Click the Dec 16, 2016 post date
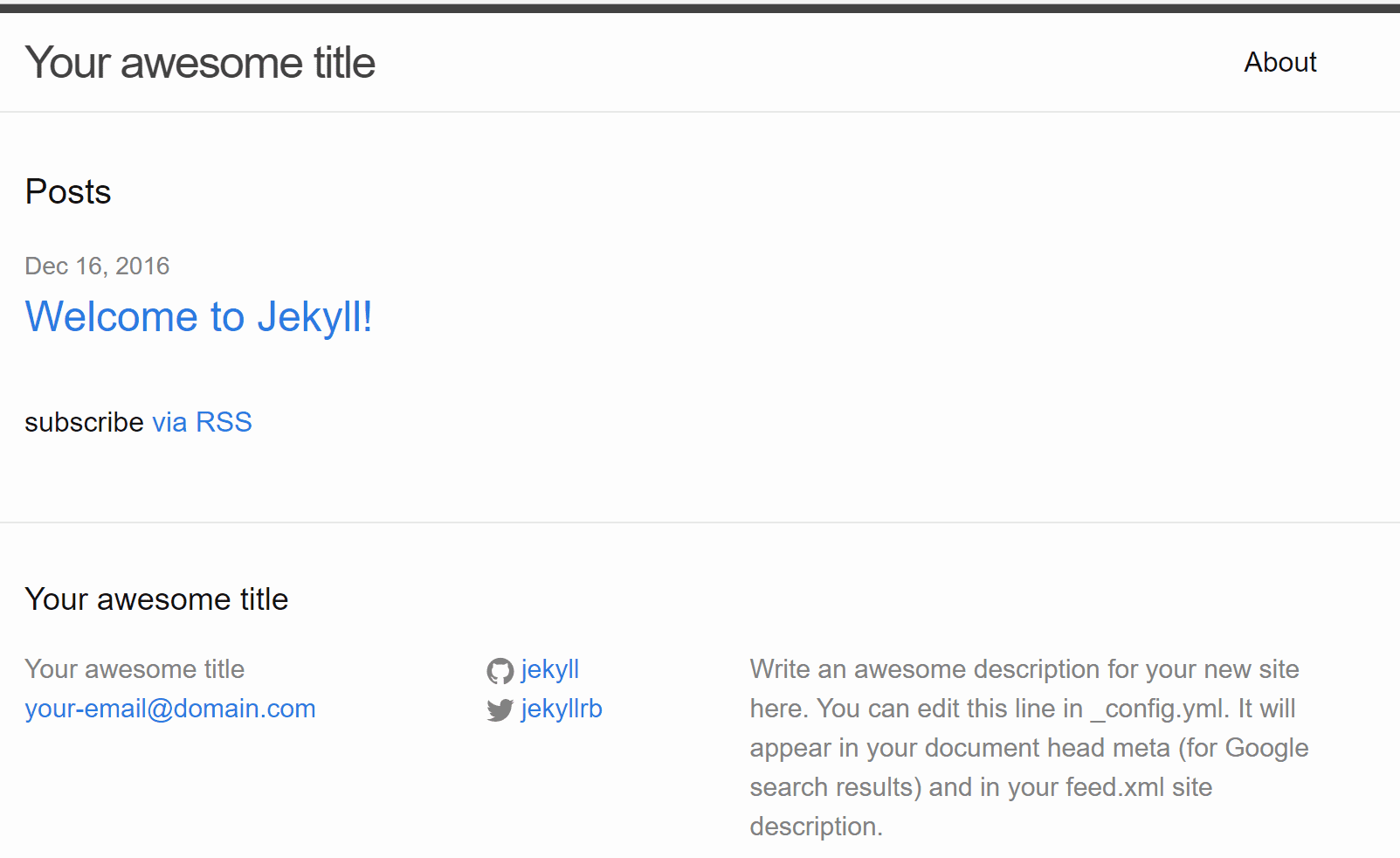1400x858 pixels. click(97, 266)
